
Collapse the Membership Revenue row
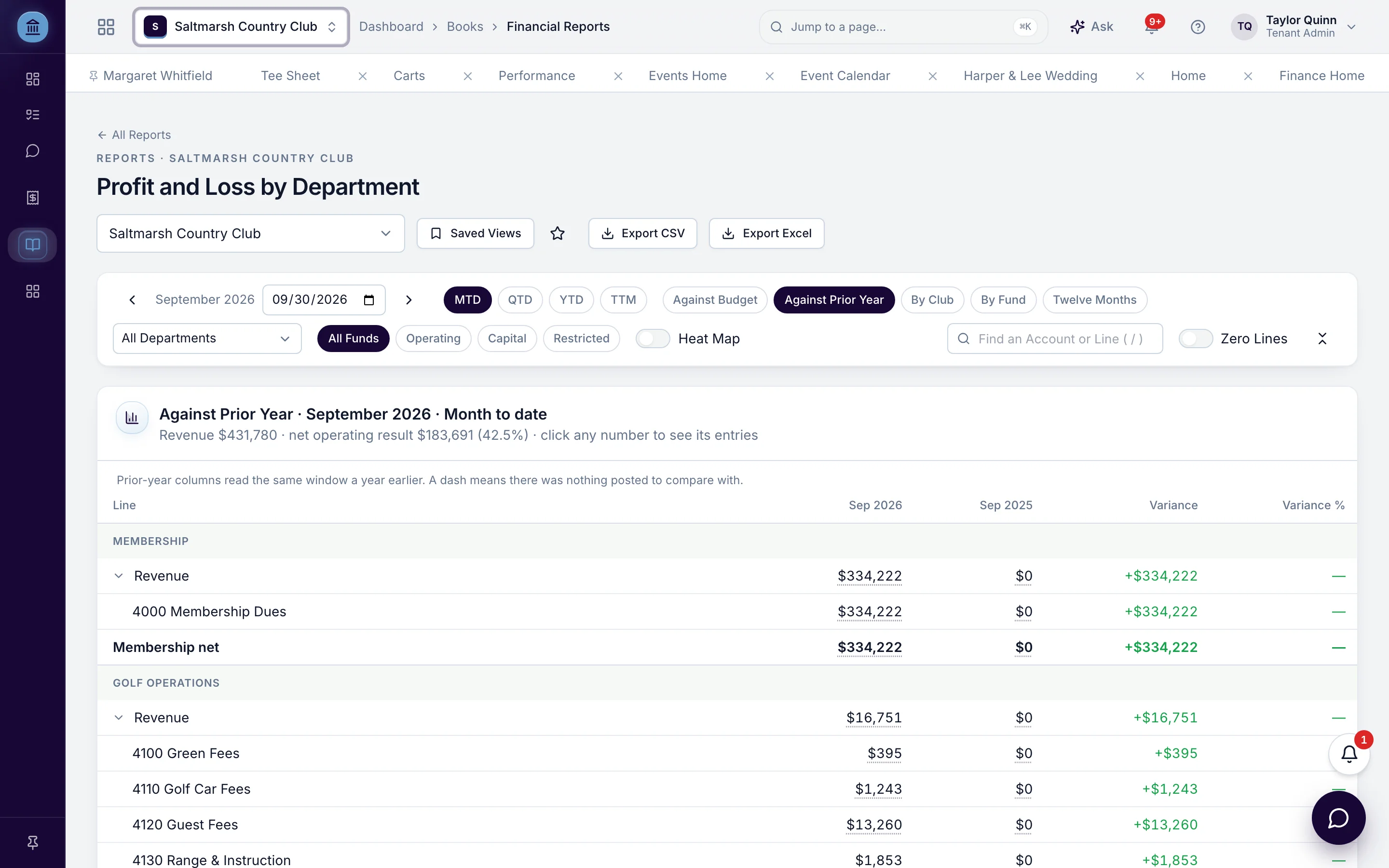pos(119,576)
